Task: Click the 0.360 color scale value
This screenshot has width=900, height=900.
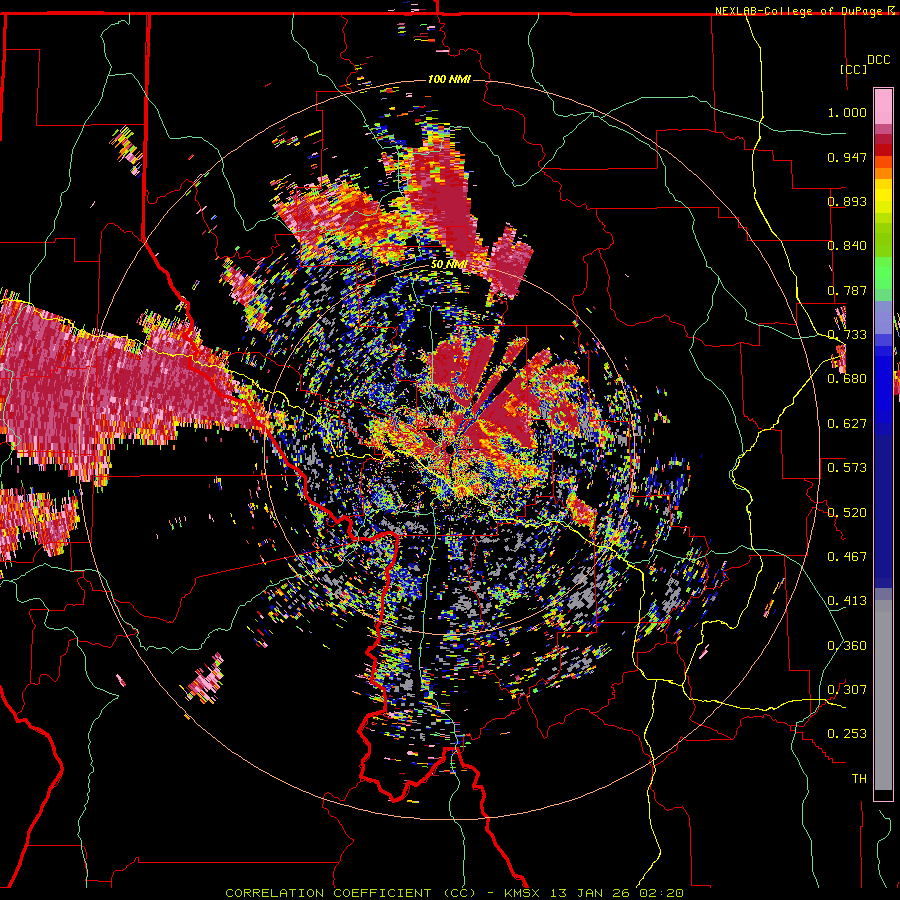Action: (847, 646)
